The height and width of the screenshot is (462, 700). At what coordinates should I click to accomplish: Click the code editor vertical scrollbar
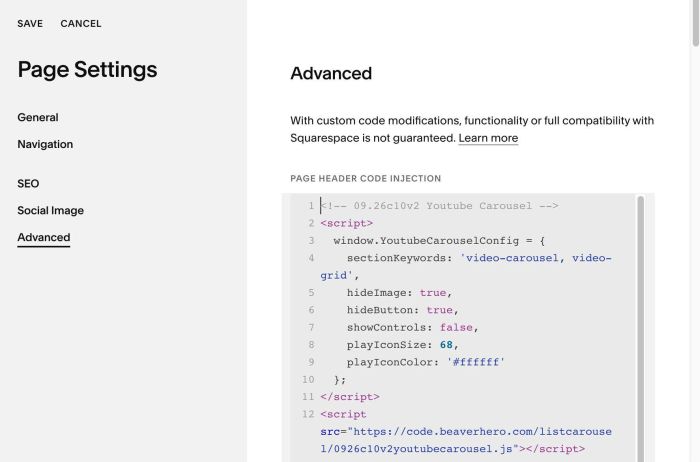pos(641,329)
